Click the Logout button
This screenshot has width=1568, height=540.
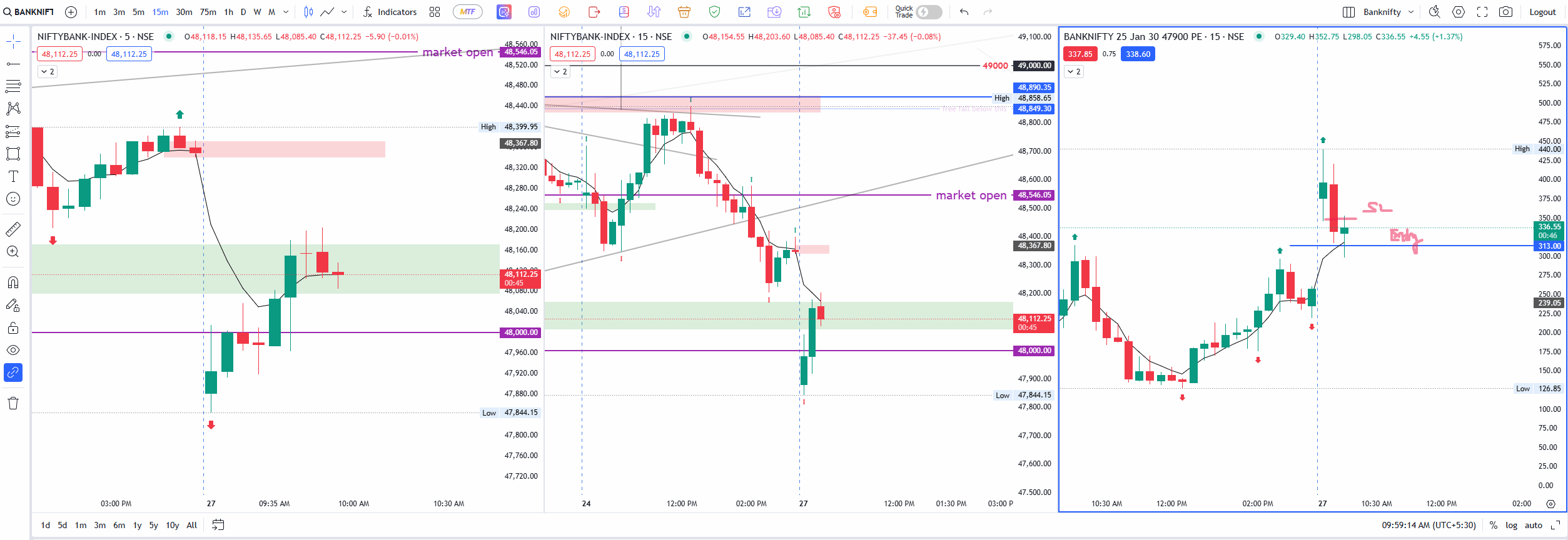pos(1542,12)
